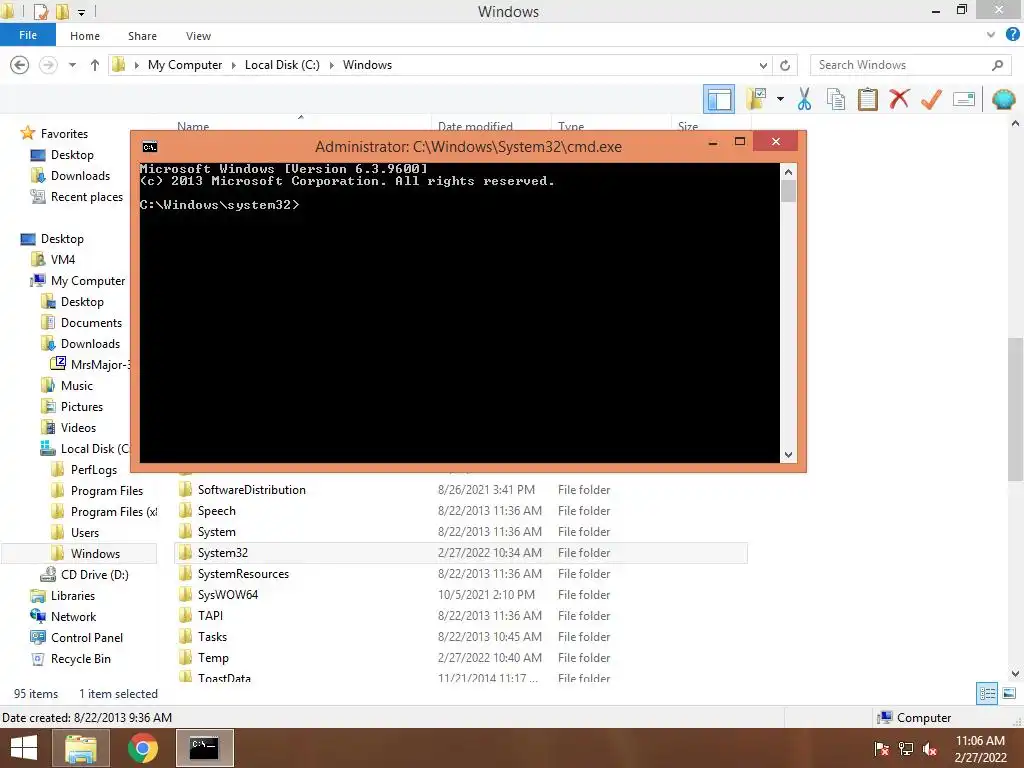Click the Copy documents icon
The width and height of the screenshot is (1024, 768).
click(836, 99)
